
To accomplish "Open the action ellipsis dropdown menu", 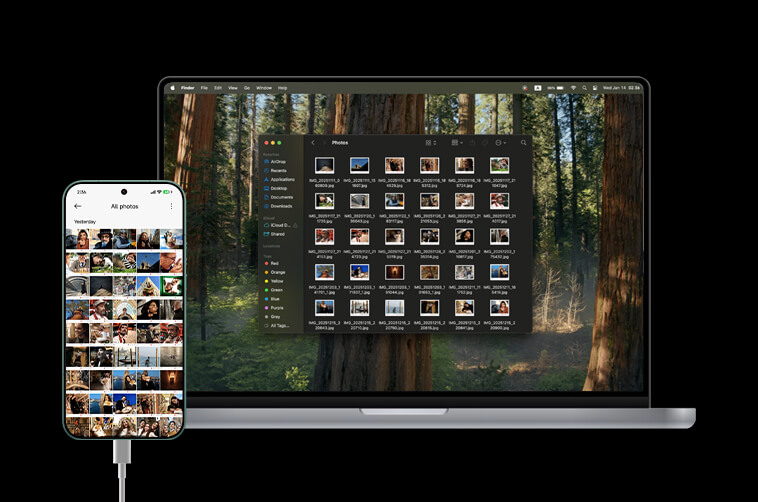I will 500,143.
